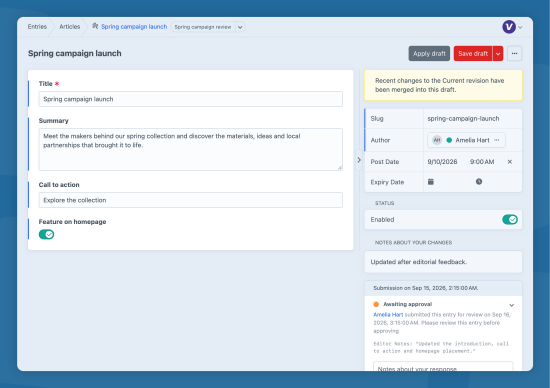
Task: Click the Notes about your changes field
Action: click(x=443, y=262)
